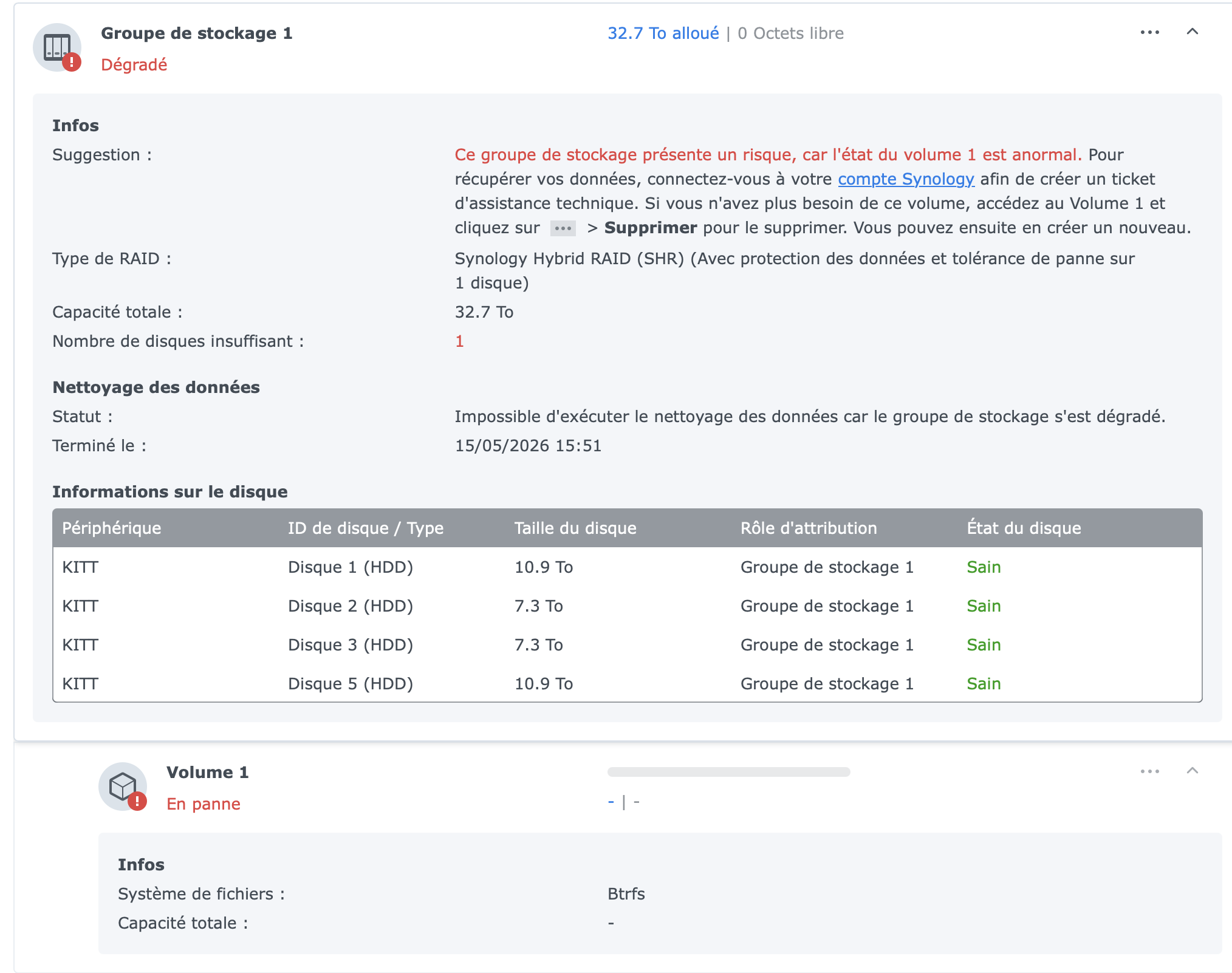The image size is (1232, 973).
Task: Click the Groupe de stockage 1 degraded icon
Action: [57, 47]
